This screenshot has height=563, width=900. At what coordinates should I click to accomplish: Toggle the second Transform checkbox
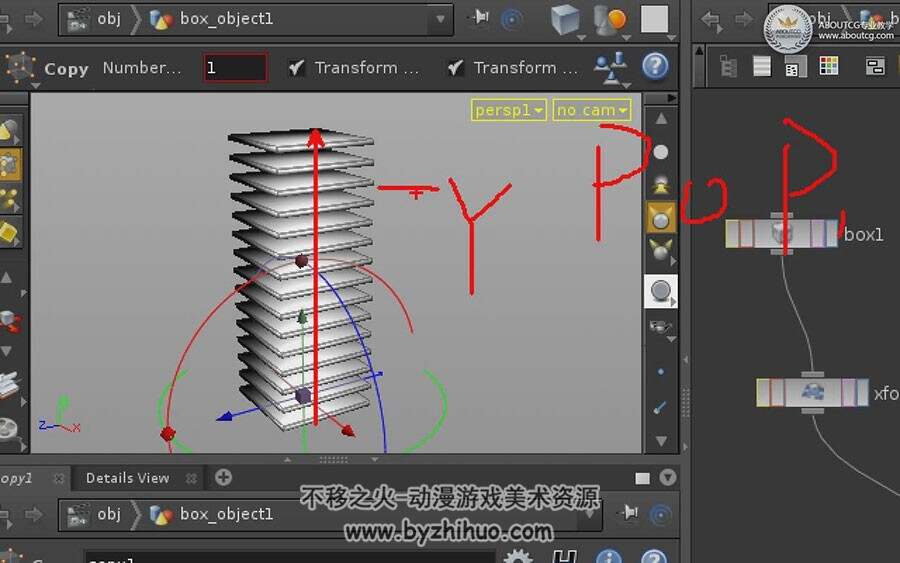[455, 68]
